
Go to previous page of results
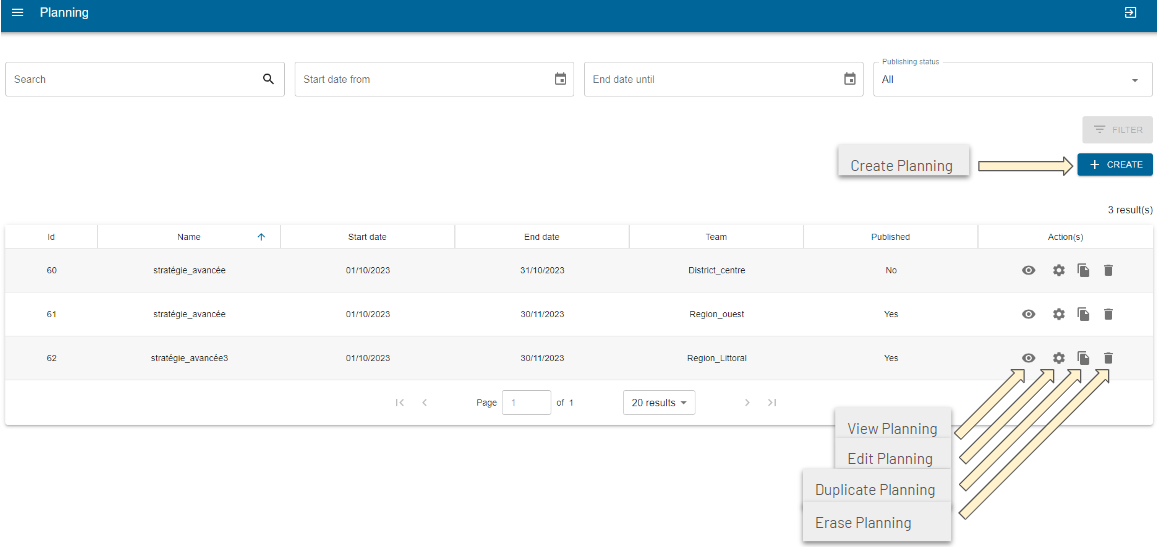tap(424, 402)
